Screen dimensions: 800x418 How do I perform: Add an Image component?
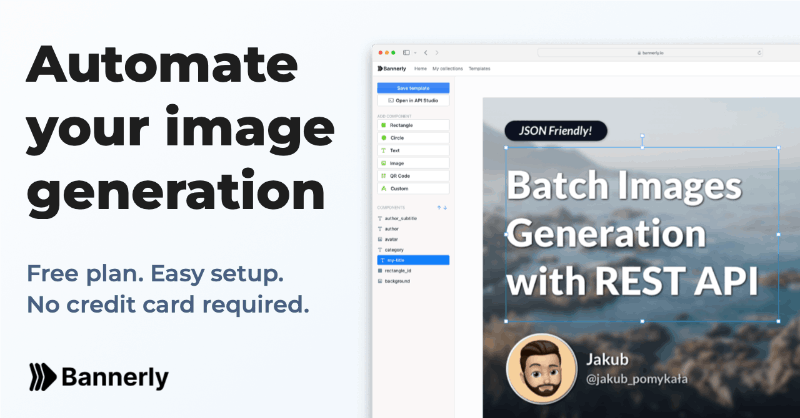[x=413, y=163]
